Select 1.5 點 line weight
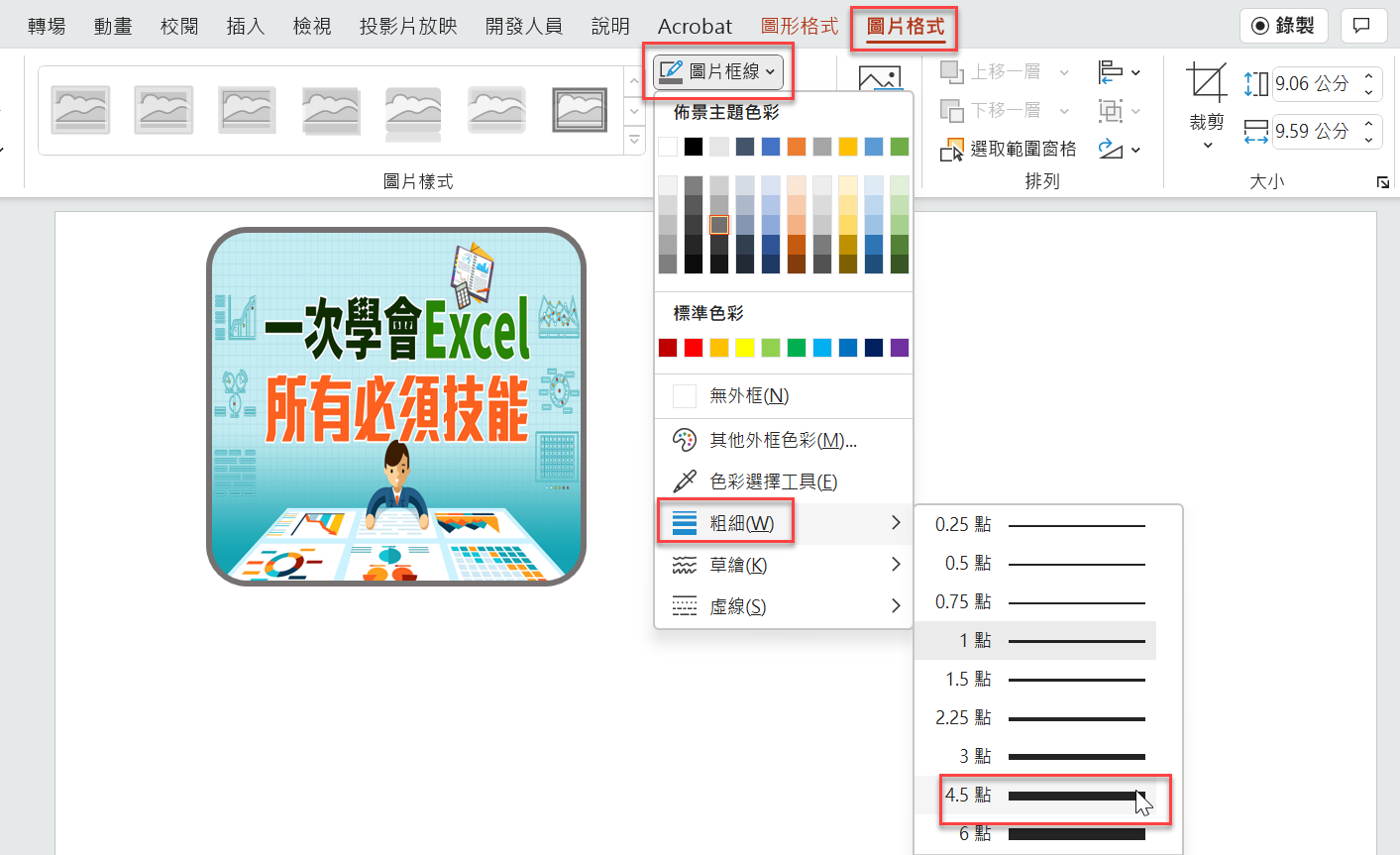 (x=1035, y=680)
